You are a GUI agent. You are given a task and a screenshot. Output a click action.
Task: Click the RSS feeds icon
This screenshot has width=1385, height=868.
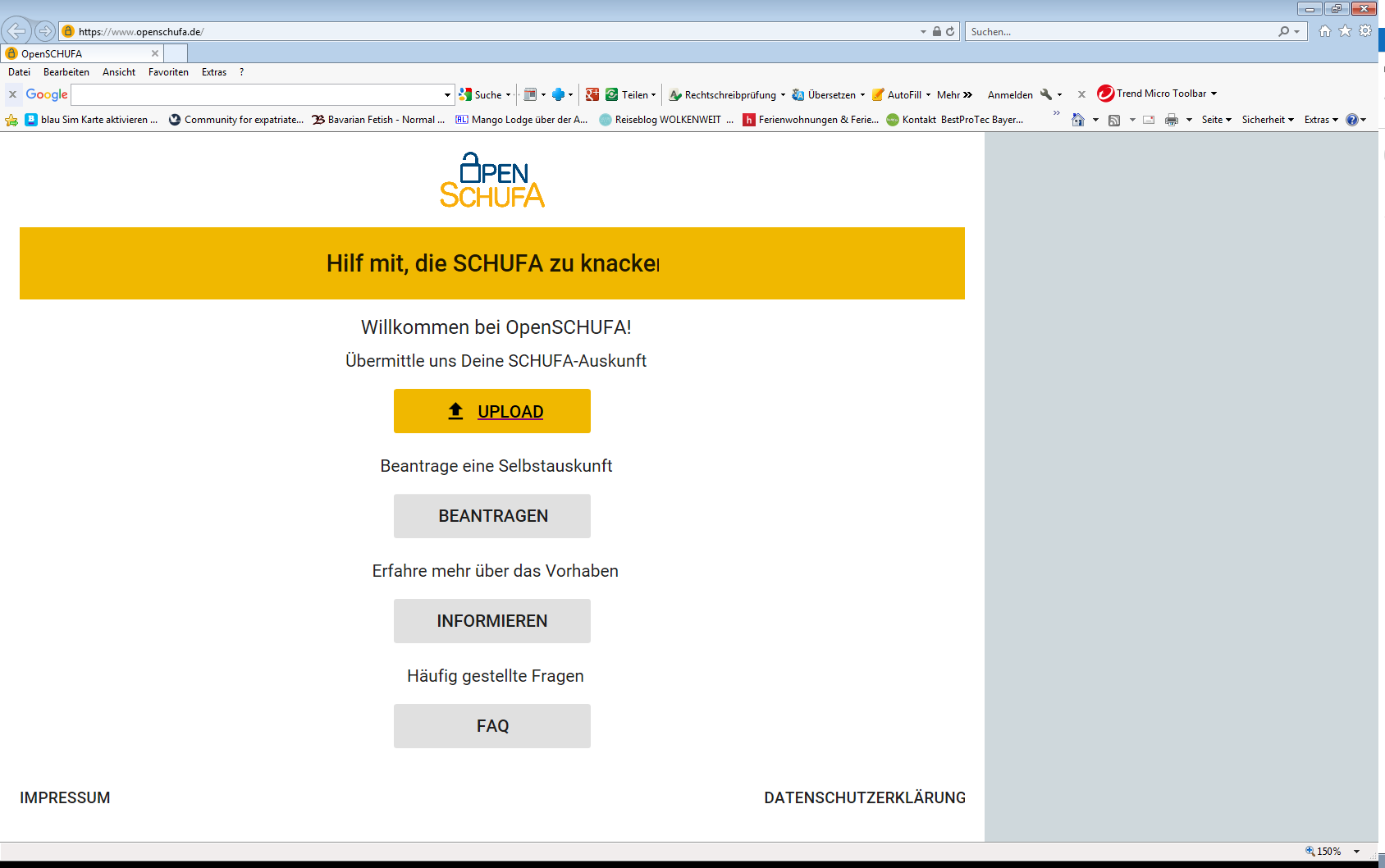coord(1114,120)
